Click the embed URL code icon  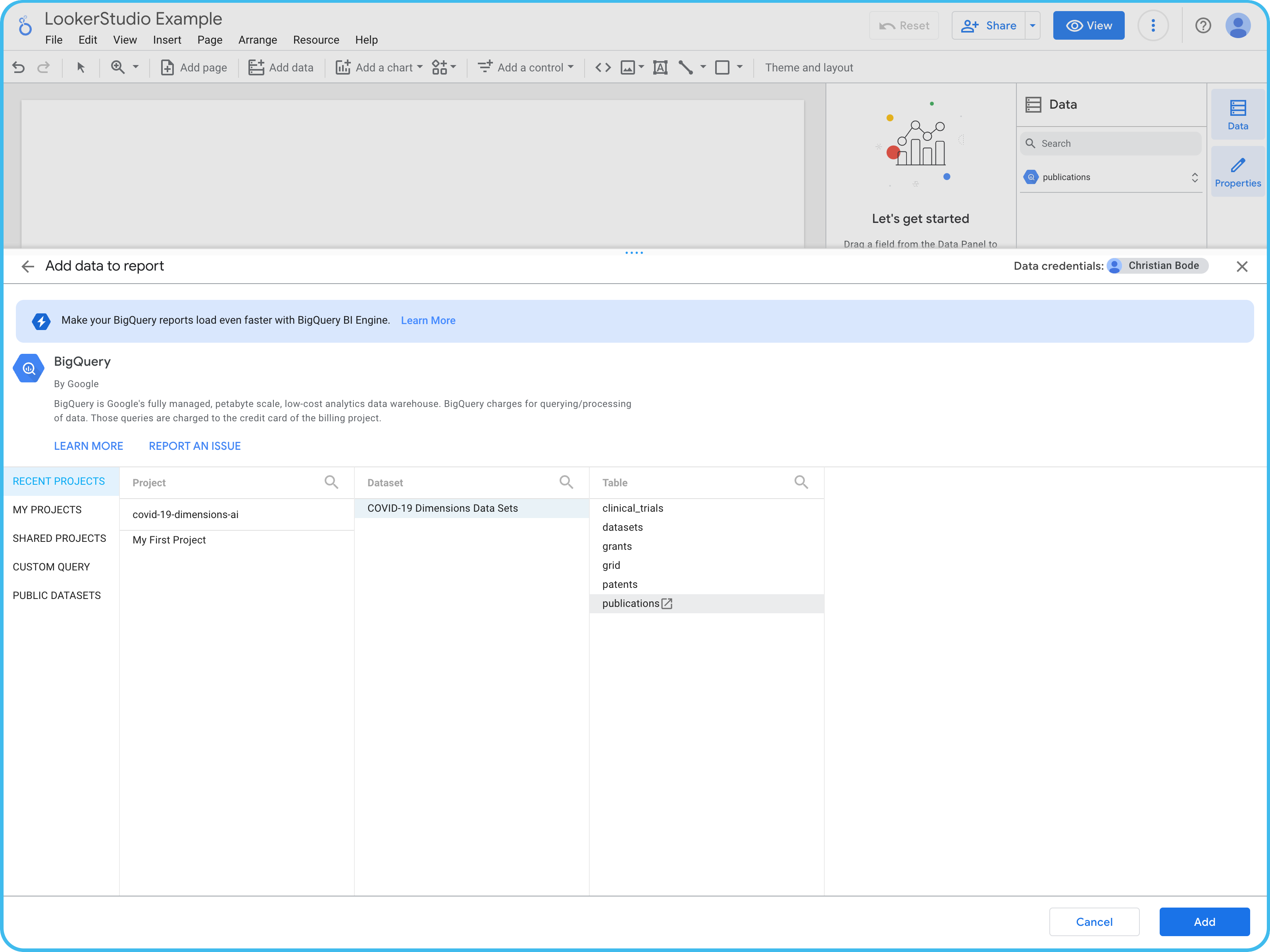click(x=603, y=68)
